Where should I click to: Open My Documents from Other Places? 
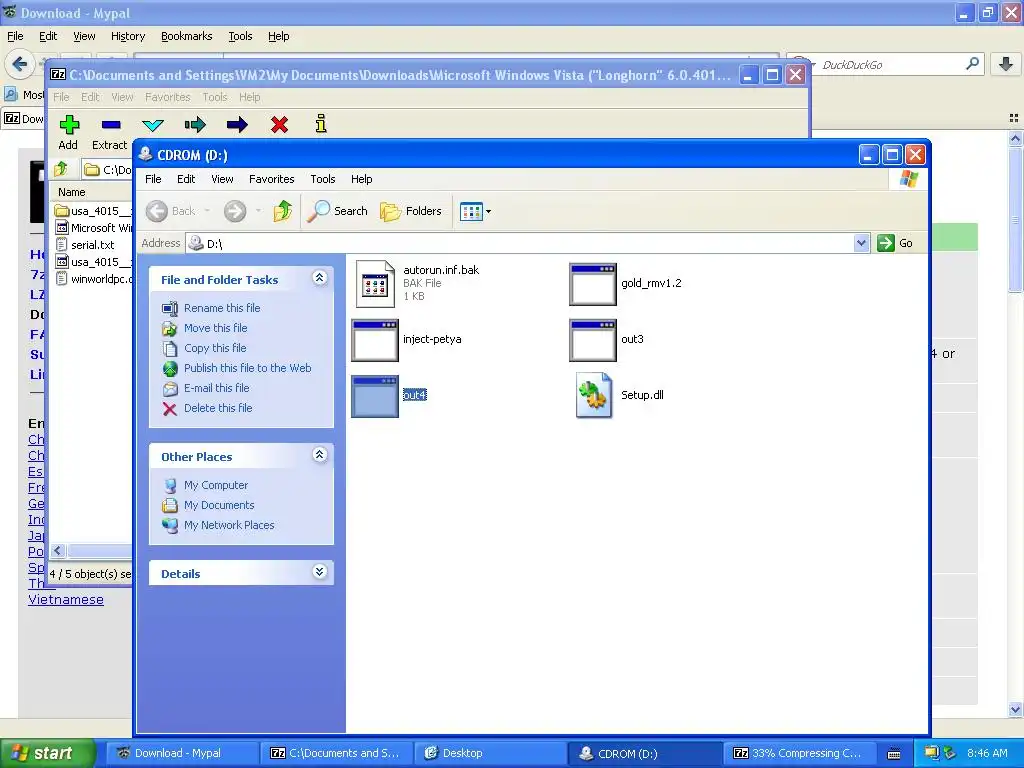pyautogui.click(x=219, y=505)
